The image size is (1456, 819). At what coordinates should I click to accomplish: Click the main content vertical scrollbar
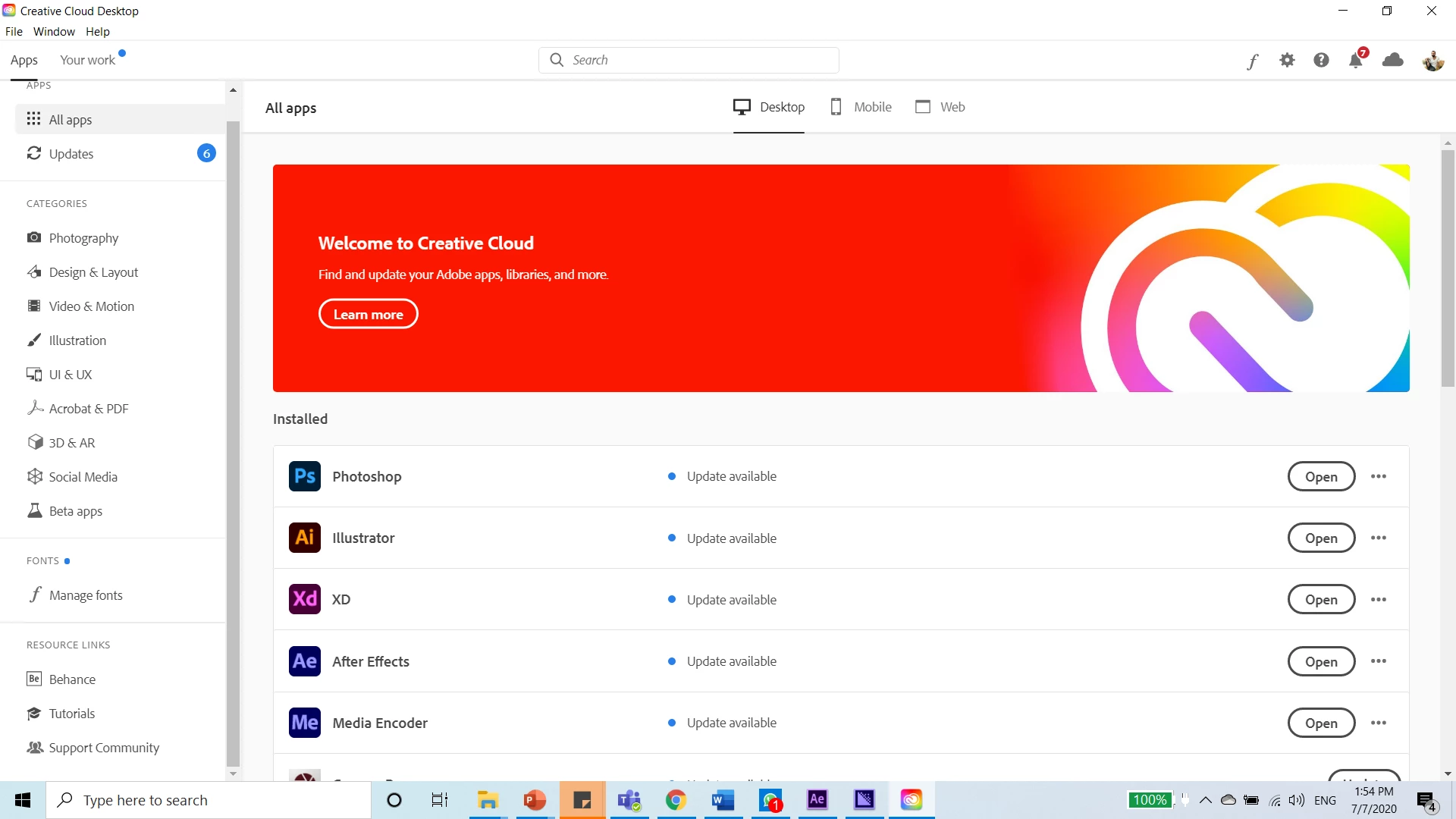point(1448,269)
